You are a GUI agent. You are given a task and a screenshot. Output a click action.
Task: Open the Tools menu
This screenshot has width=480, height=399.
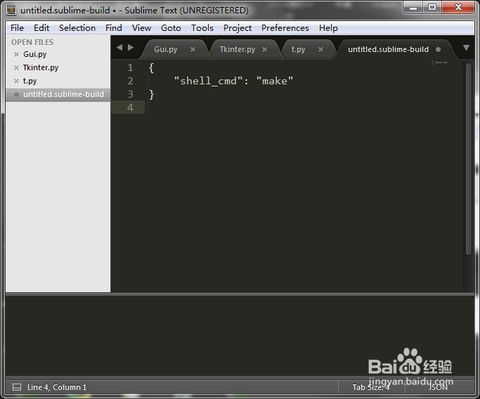click(x=202, y=28)
